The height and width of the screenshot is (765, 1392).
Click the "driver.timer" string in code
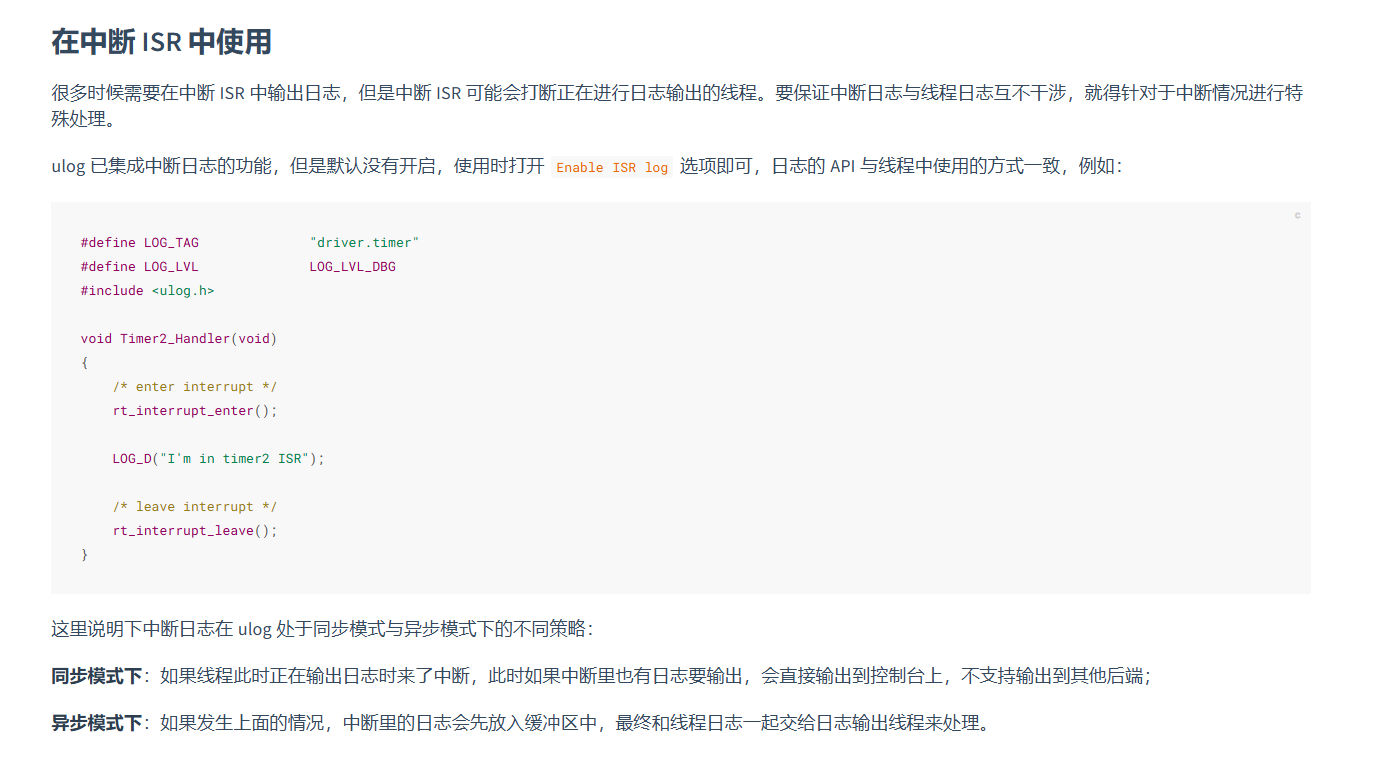click(x=364, y=243)
